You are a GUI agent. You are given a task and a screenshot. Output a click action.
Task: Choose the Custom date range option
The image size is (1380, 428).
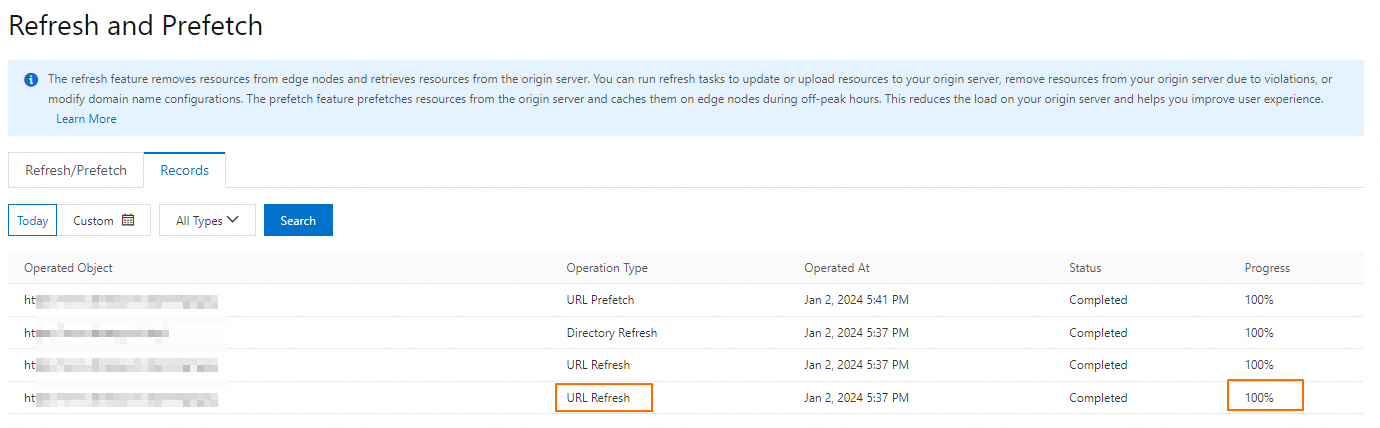click(94, 220)
